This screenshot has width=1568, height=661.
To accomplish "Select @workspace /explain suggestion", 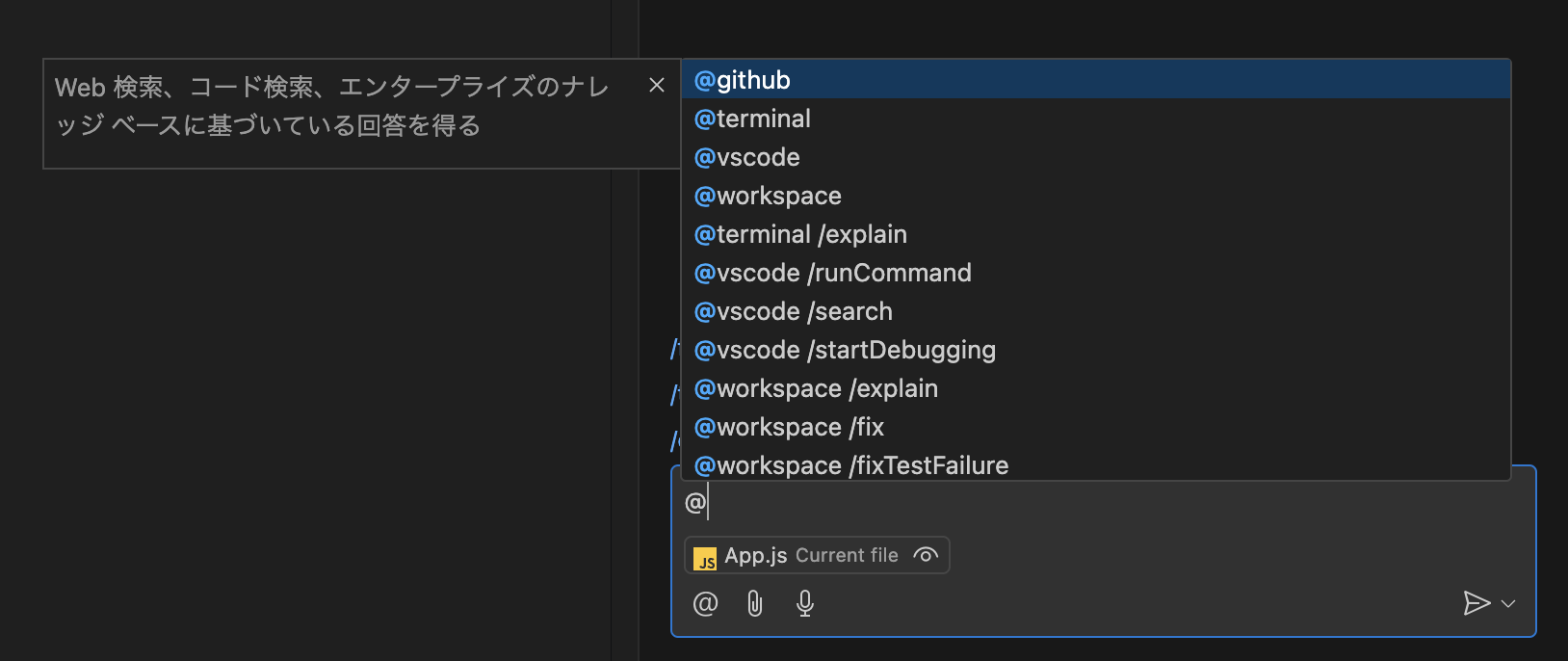I will [1096, 388].
